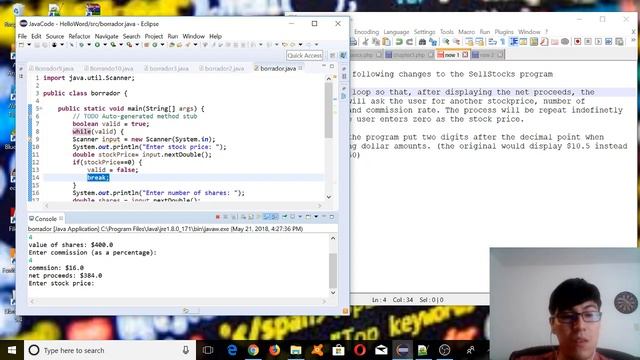The image size is (640, 360).
Task: Click the code editor scroll down arrow
Action: (329, 197)
